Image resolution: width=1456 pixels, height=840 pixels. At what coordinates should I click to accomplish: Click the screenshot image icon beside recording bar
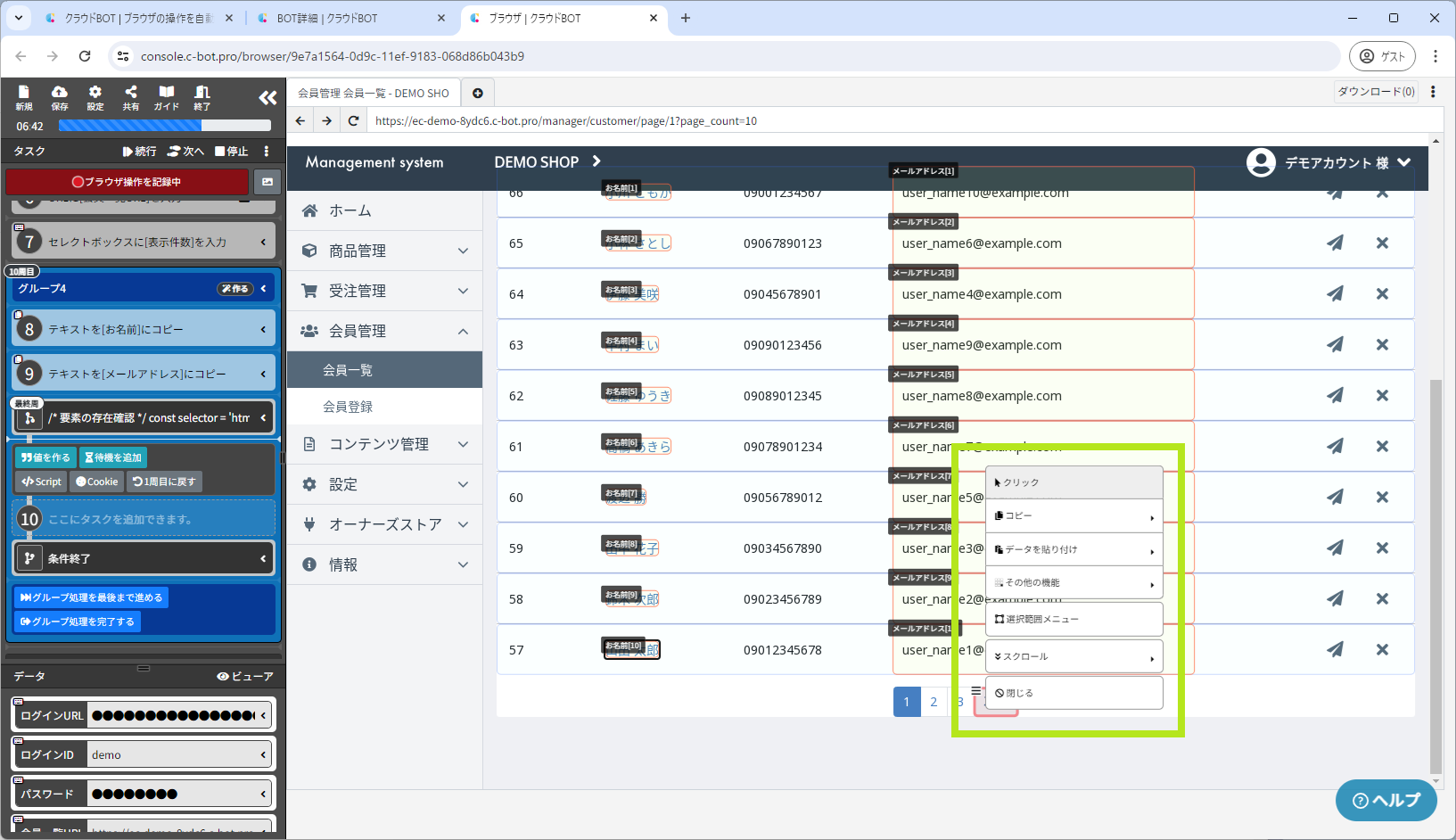coord(267,182)
